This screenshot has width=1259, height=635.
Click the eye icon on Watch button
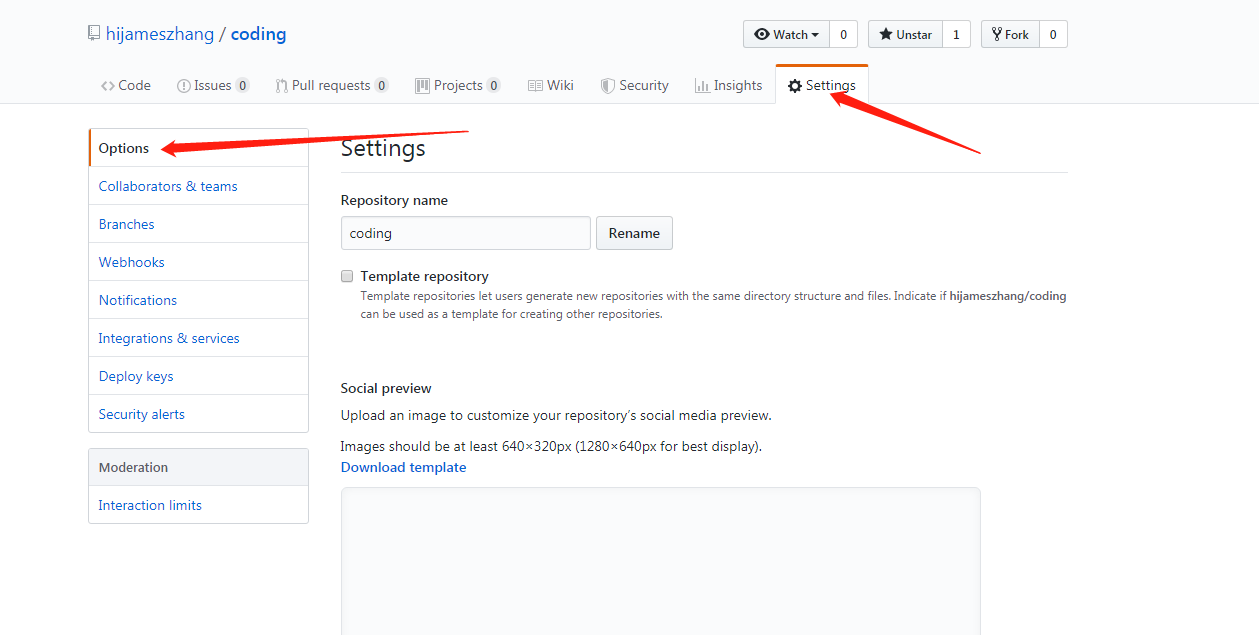pyautogui.click(x=762, y=34)
